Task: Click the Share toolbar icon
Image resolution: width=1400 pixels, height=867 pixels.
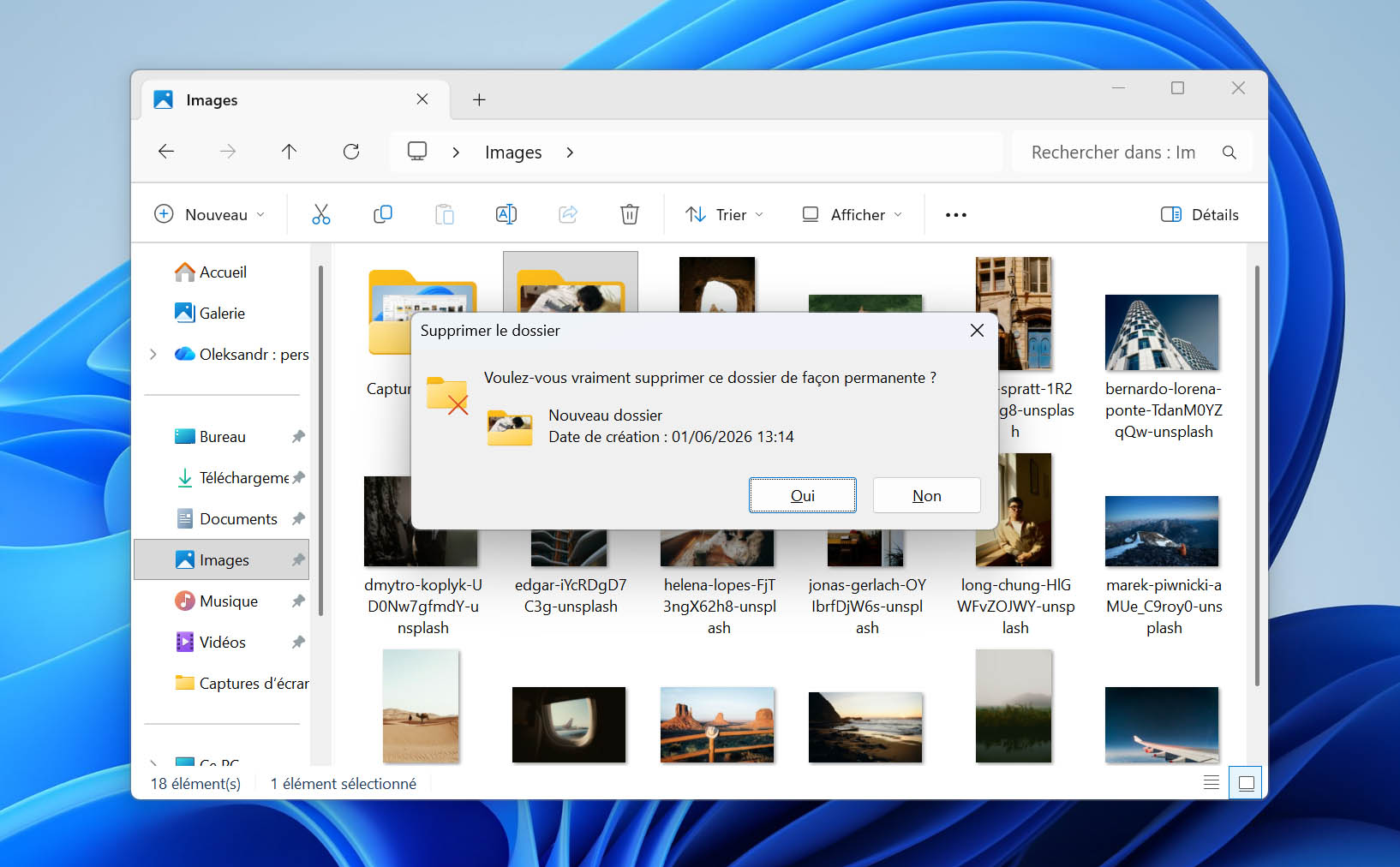Action: point(568,214)
